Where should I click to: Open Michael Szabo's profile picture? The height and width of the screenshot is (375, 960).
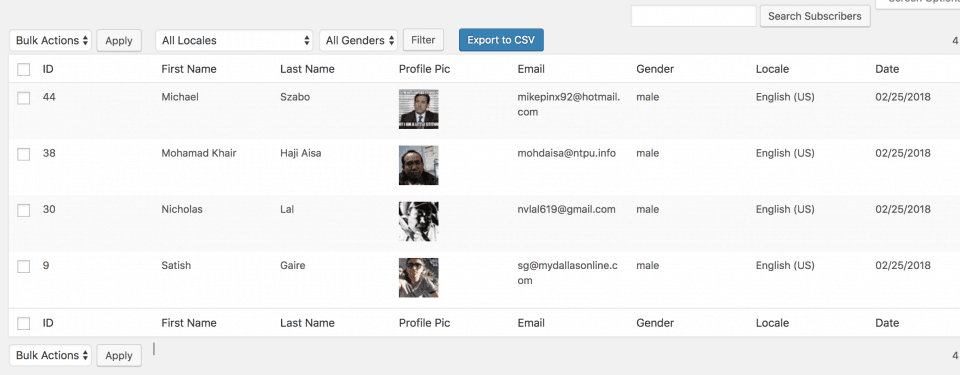coord(419,109)
